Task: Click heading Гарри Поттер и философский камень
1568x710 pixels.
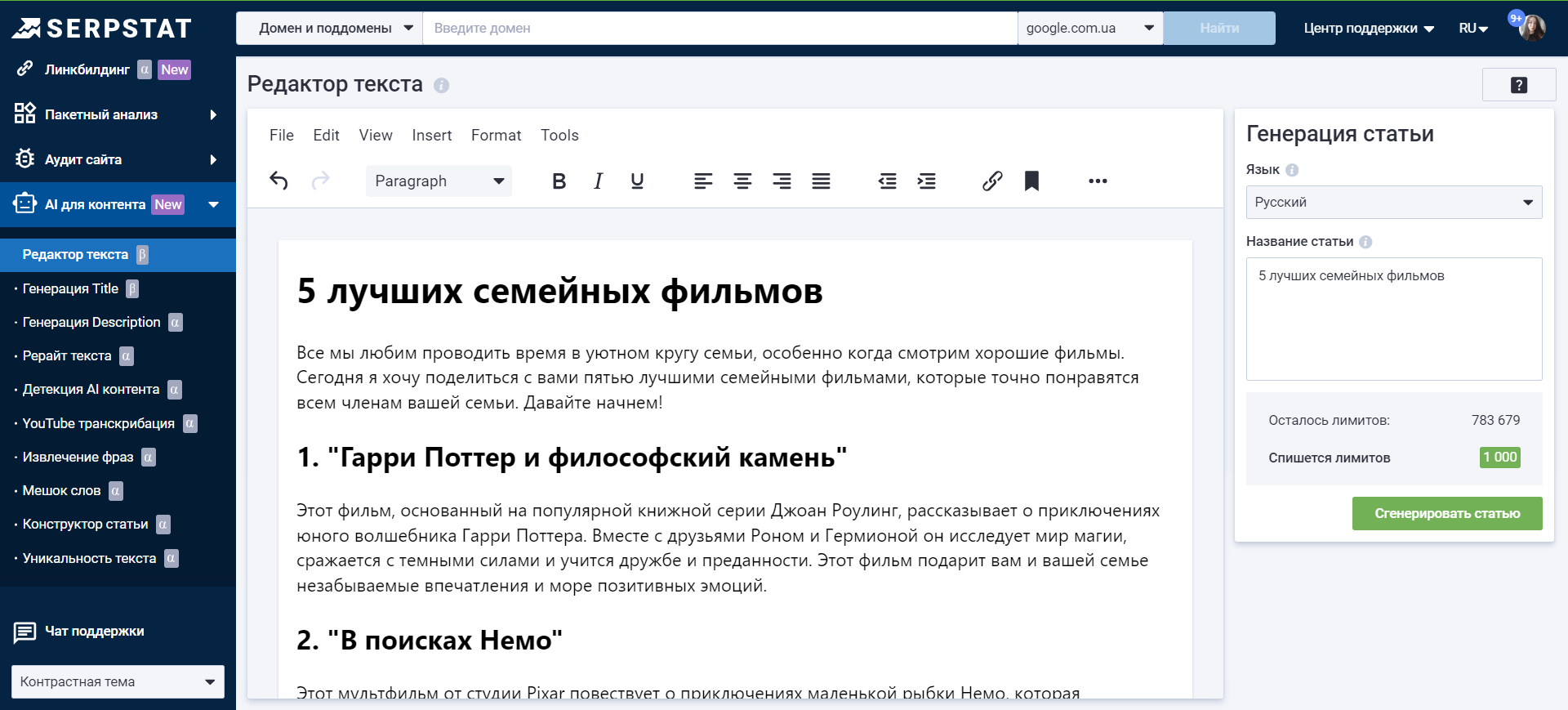Action: pos(572,458)
